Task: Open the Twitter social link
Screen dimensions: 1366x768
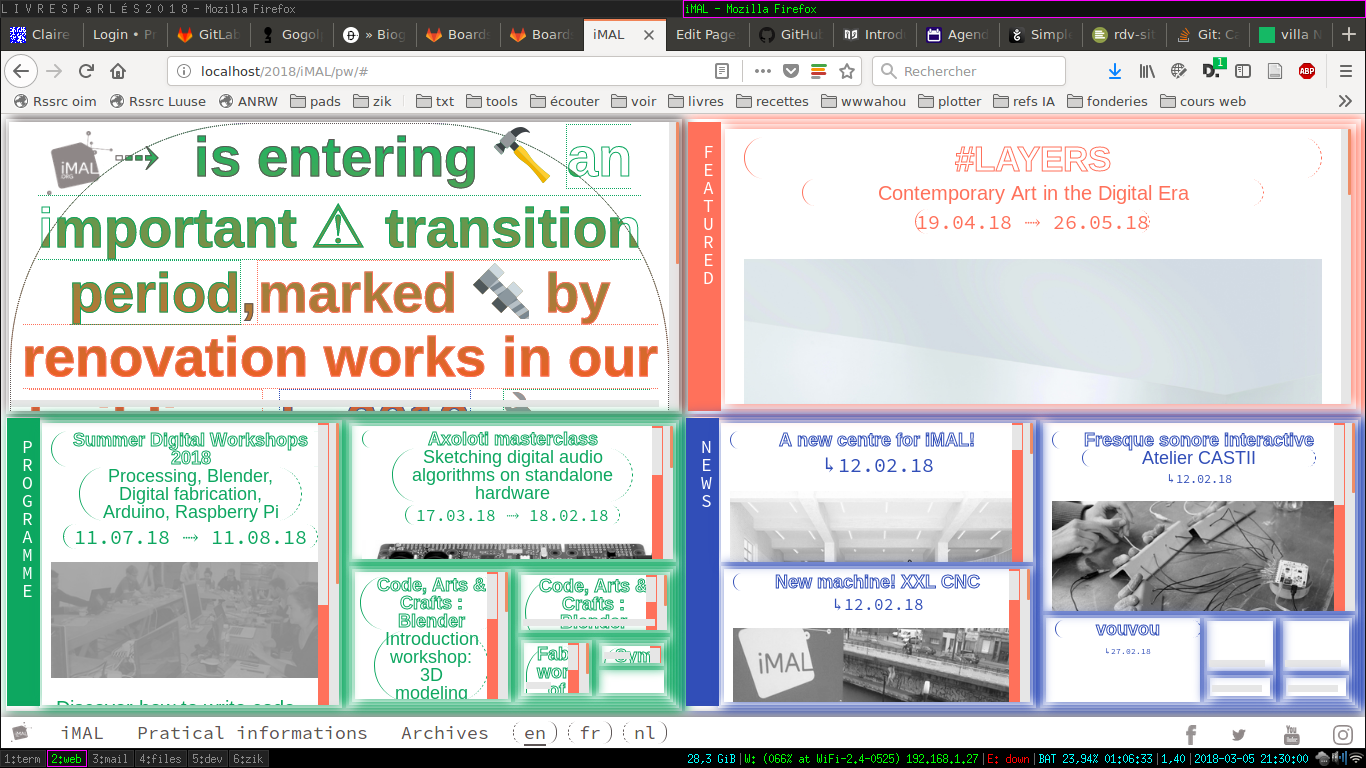Action: [1239, 735]
